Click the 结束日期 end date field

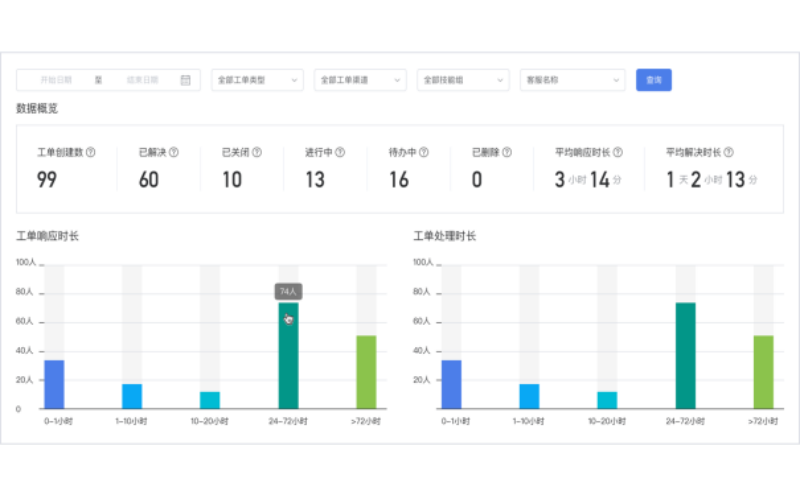143,80
